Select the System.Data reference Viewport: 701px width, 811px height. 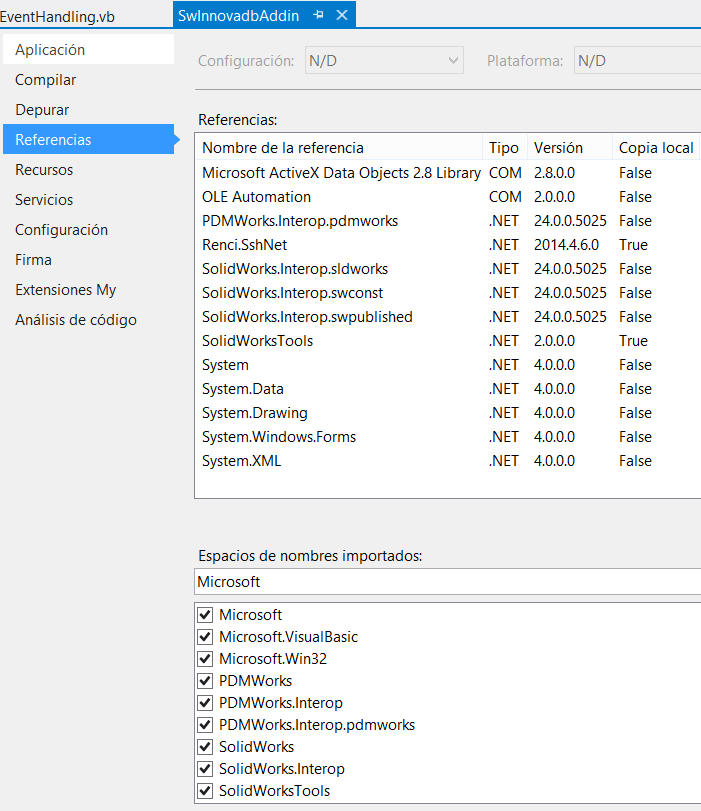coord(448,389)
